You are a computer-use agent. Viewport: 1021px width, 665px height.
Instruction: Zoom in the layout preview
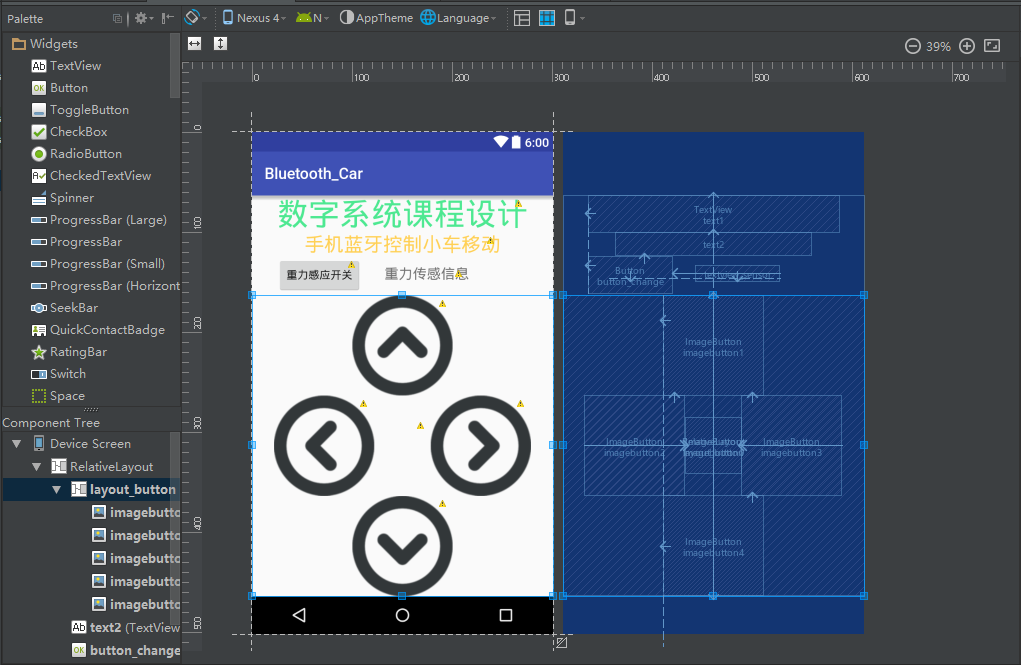pyautogui.click(x=967, y=46)
